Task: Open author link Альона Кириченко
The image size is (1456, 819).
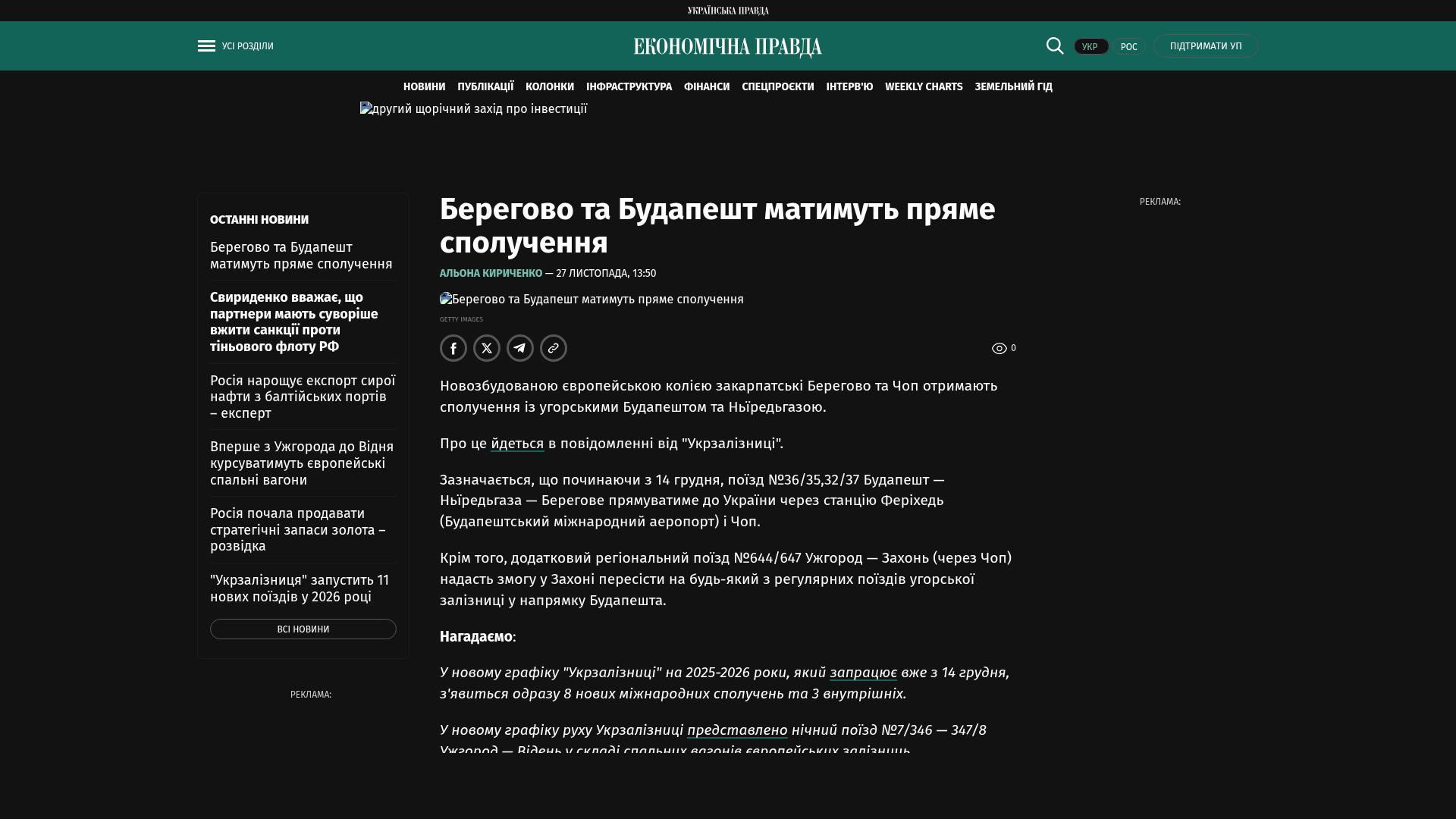Action: coord(491,273)
